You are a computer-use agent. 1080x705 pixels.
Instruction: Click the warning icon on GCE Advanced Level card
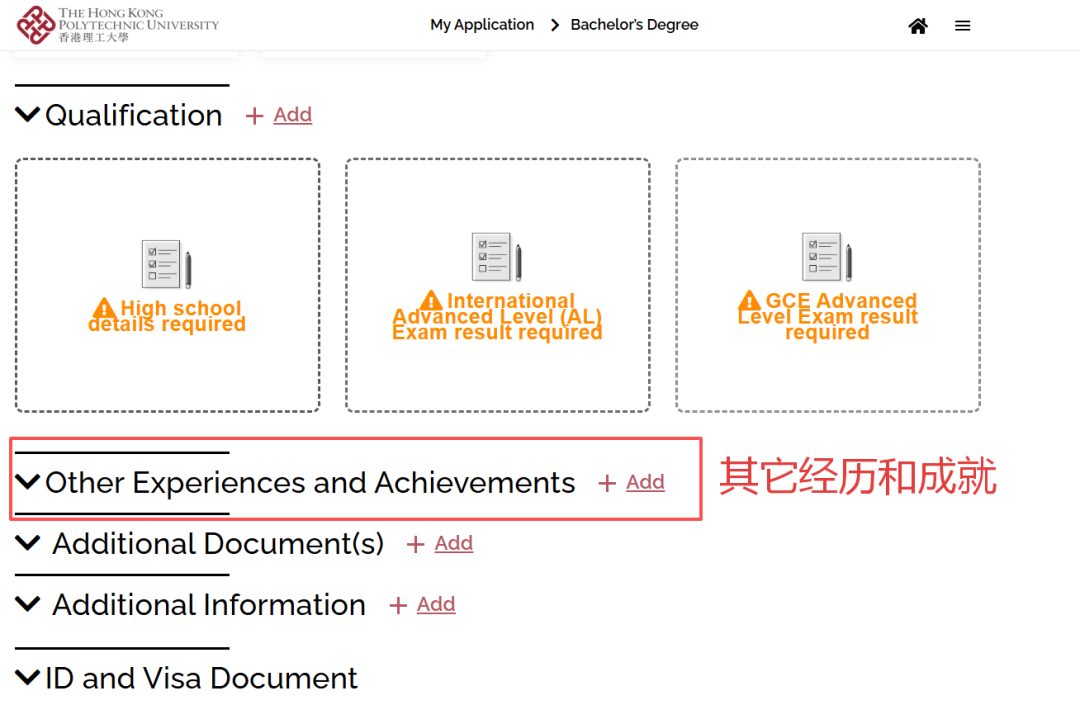point(749,300)
